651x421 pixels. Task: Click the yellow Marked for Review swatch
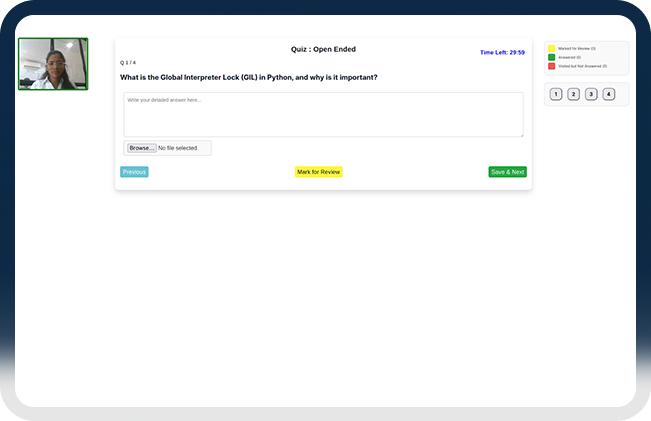[x=551, y=49]
